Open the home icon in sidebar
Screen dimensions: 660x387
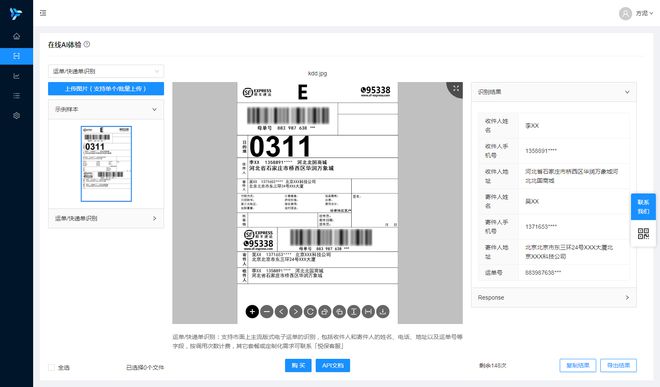pyautogui.click(x=16, y=36)
